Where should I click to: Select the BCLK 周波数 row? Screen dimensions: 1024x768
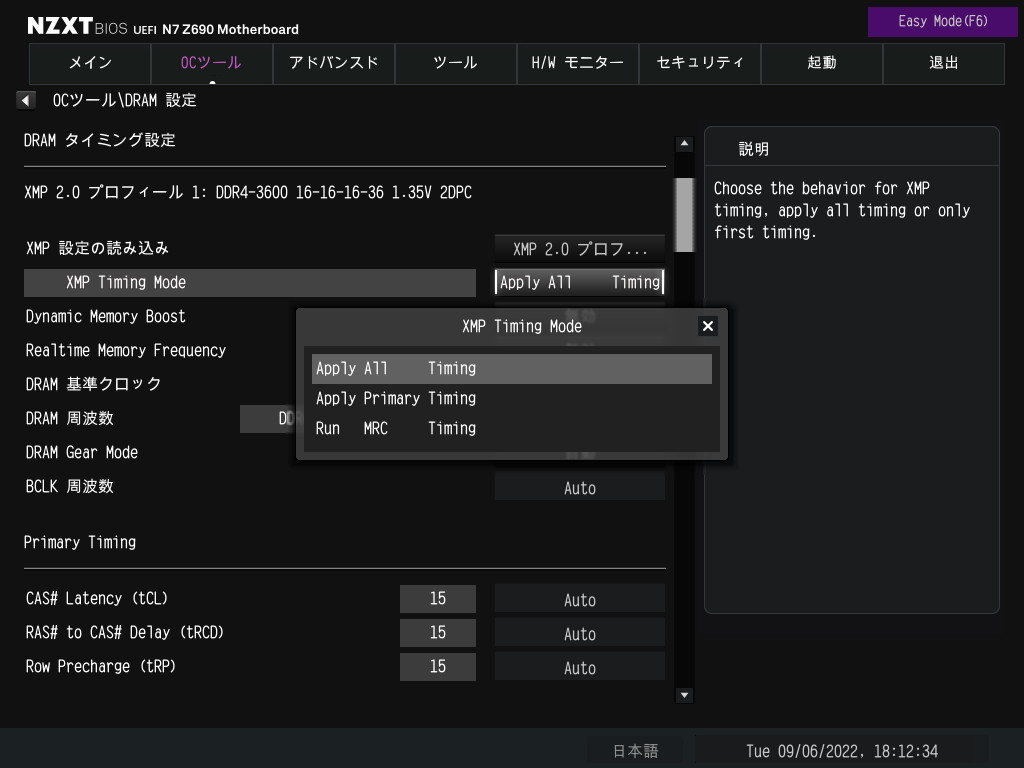[x=69, y=487]
